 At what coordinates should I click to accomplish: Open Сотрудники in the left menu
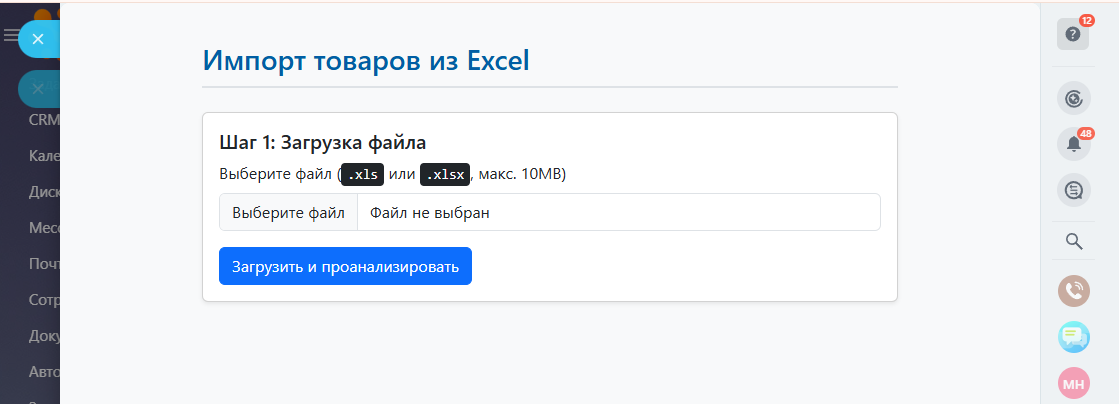pos(44,301)
